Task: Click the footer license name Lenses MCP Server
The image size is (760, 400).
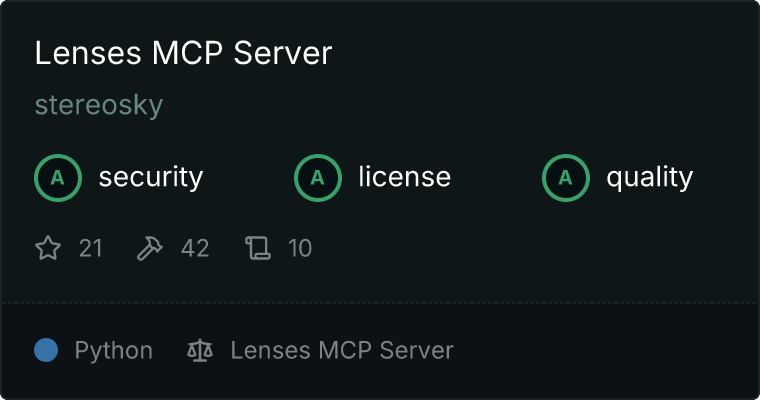Action: 342,351
